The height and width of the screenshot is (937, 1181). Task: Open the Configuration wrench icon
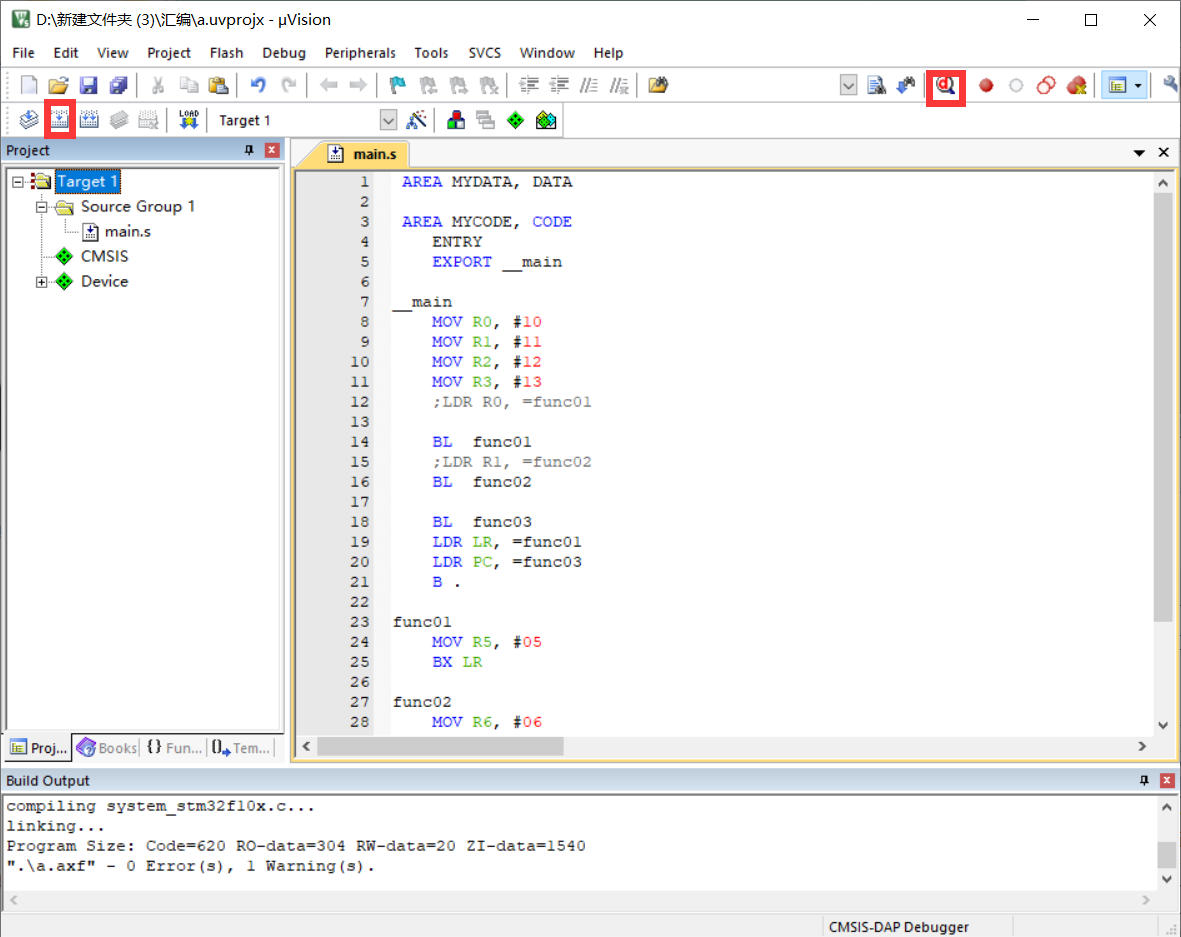coord(1171,85)
